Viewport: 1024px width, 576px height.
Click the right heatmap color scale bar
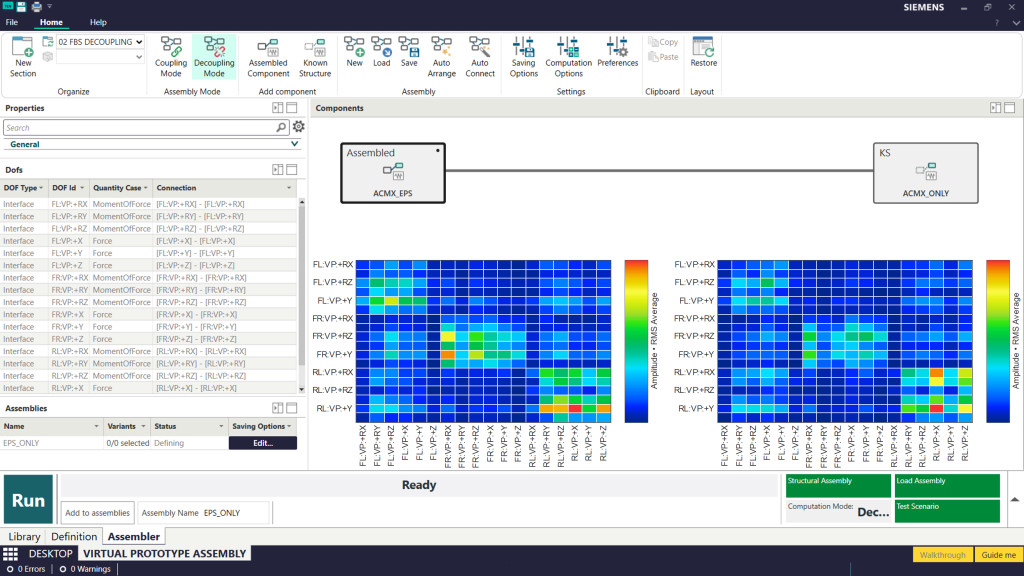998,341
